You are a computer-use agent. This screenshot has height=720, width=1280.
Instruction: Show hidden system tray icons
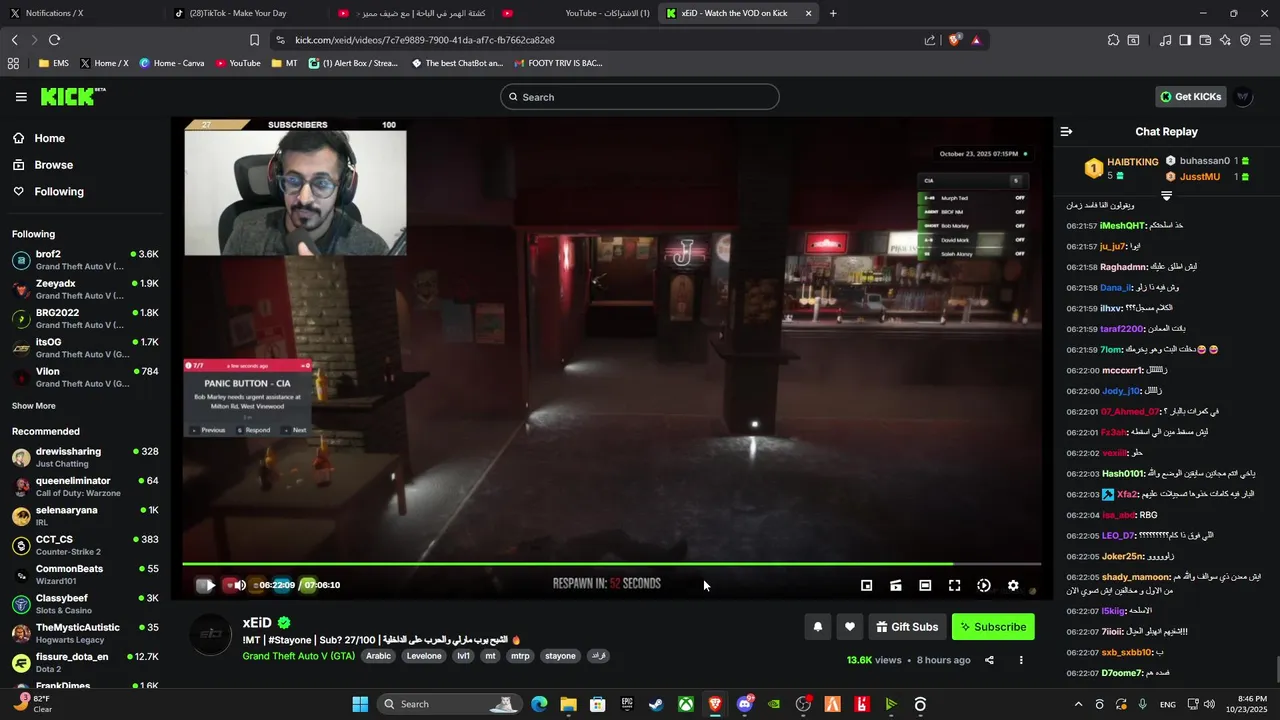click(1078, 704)
